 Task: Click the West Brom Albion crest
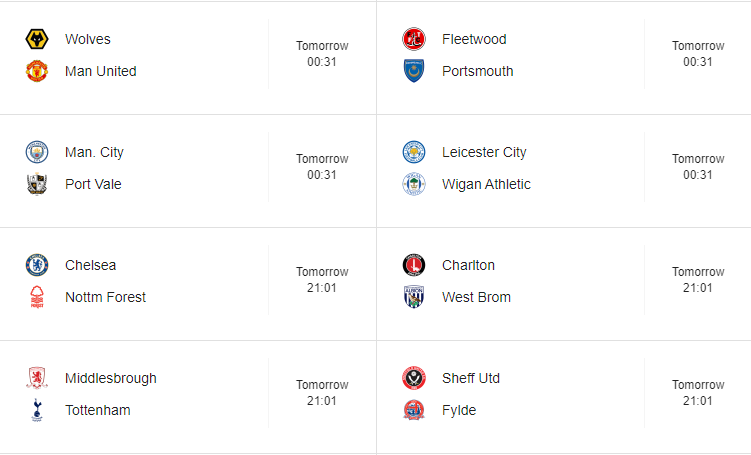click(x=414, y=297)
